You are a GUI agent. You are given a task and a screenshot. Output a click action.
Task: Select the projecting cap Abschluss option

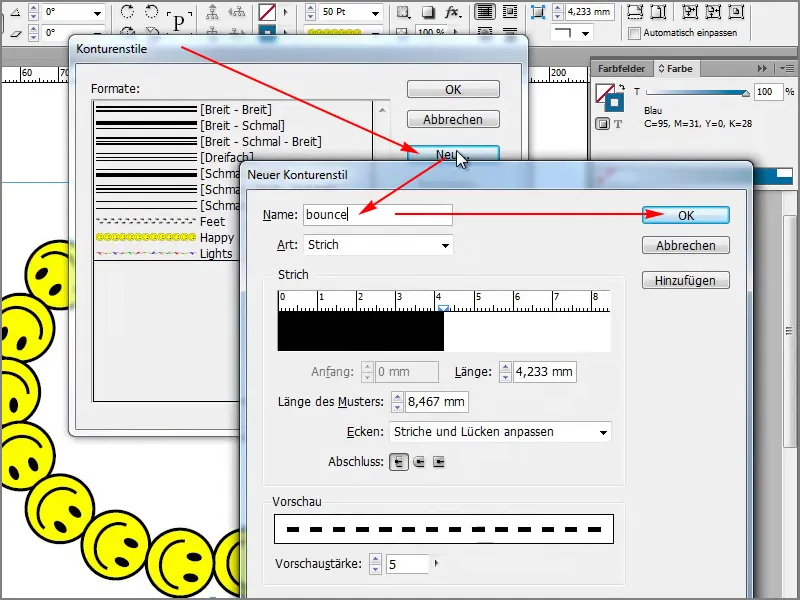[x=439, y=462]
